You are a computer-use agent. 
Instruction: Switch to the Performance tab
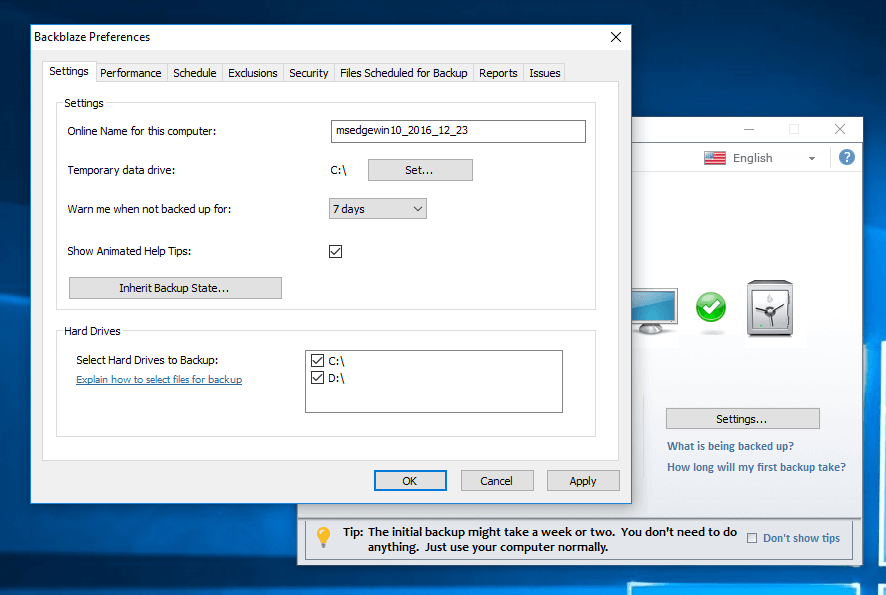130,73
